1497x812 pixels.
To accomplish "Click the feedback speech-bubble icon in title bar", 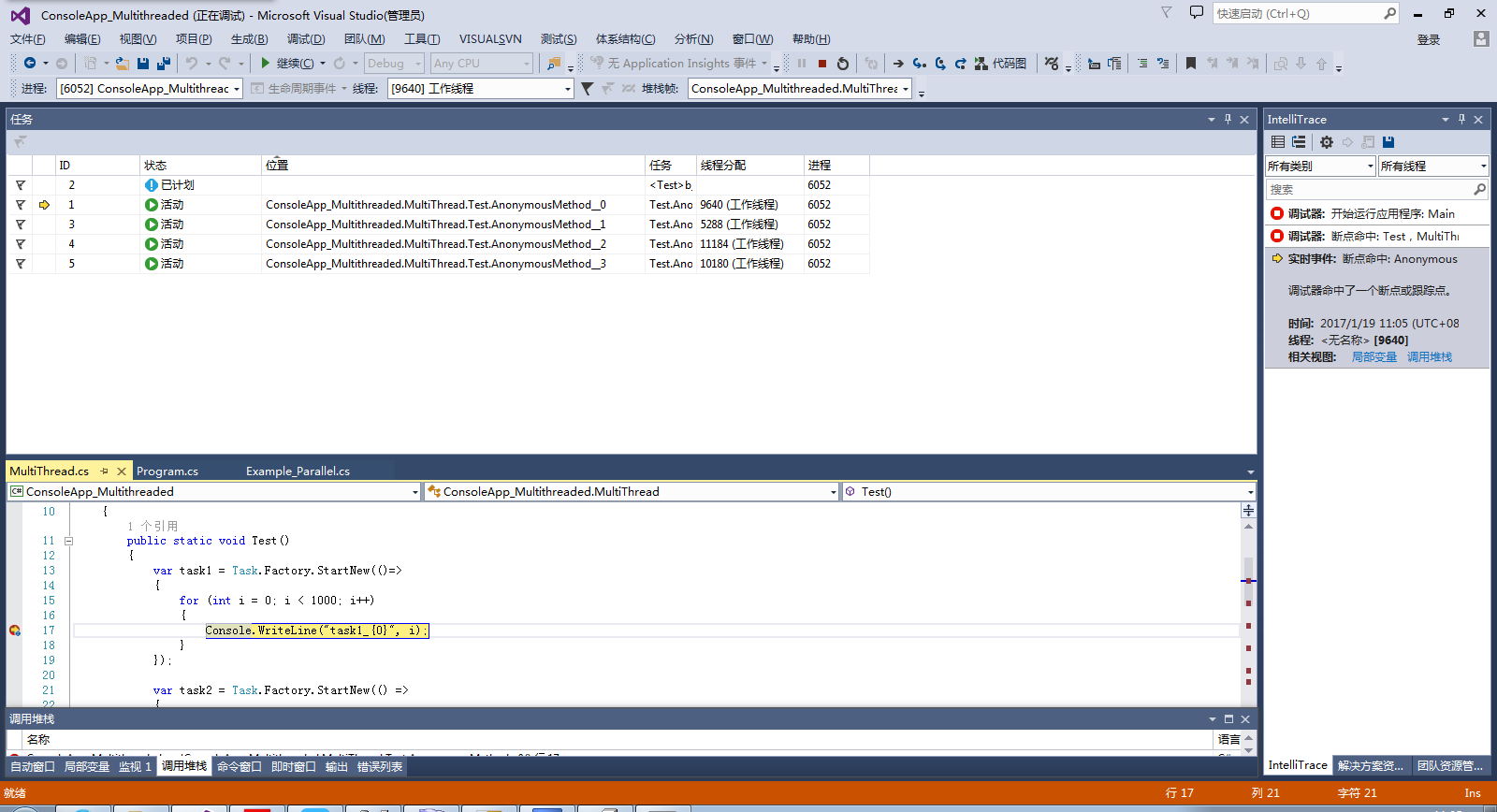I will point(1196,12).
